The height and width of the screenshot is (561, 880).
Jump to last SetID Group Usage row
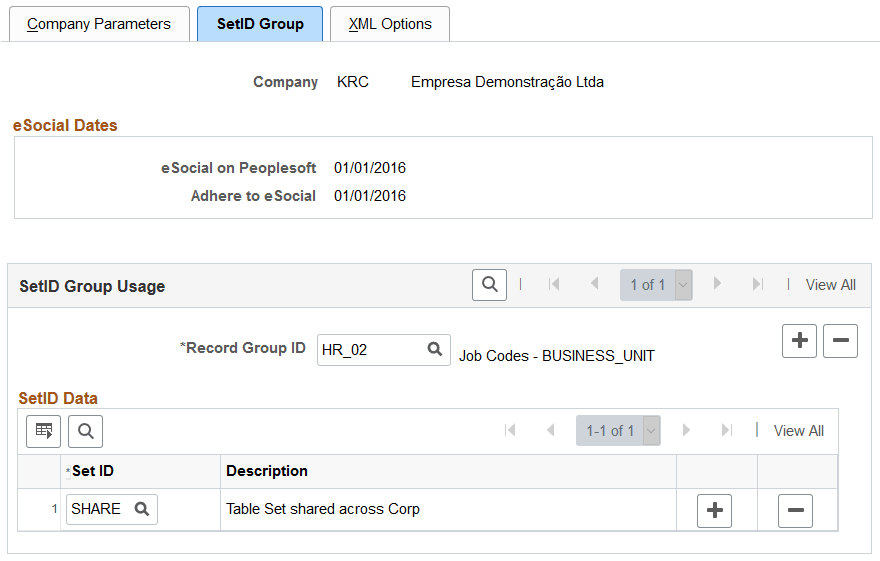[757, 285]
